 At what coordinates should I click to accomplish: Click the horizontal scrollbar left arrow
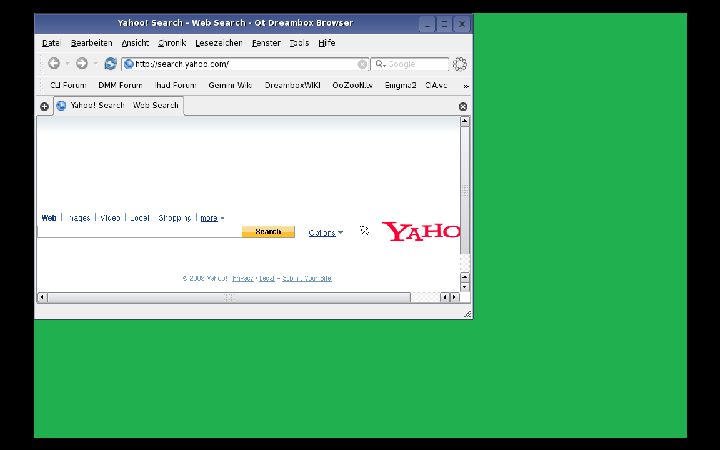[42, 297]
